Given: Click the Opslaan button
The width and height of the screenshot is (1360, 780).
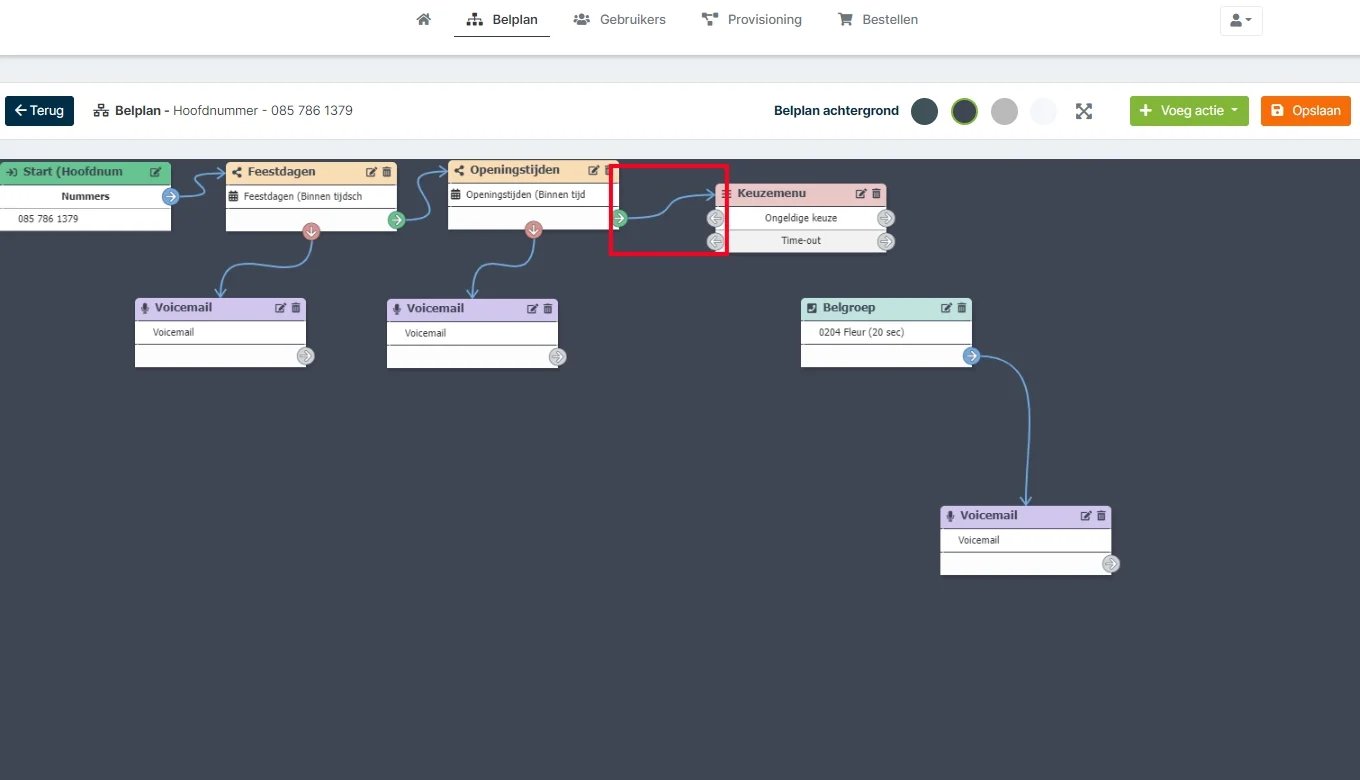Looking at the screenshot, I should point(1306,111).
